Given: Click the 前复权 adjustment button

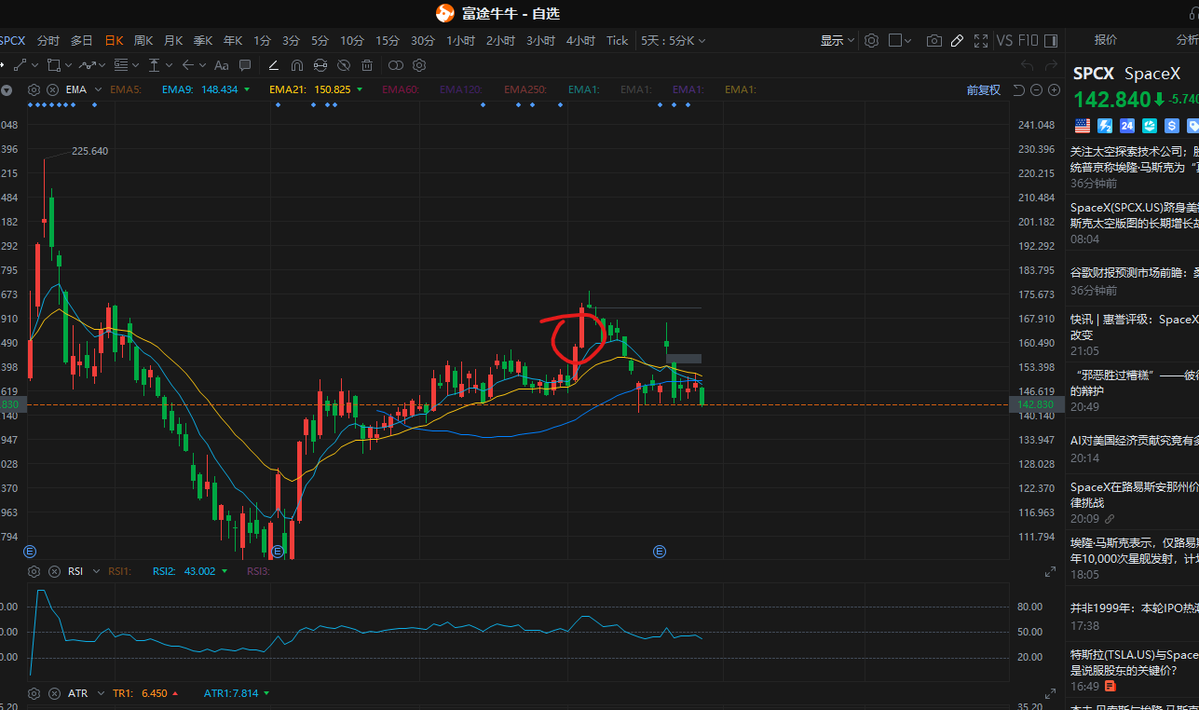Looking at the screenshot, I should (x=983, y=90).
